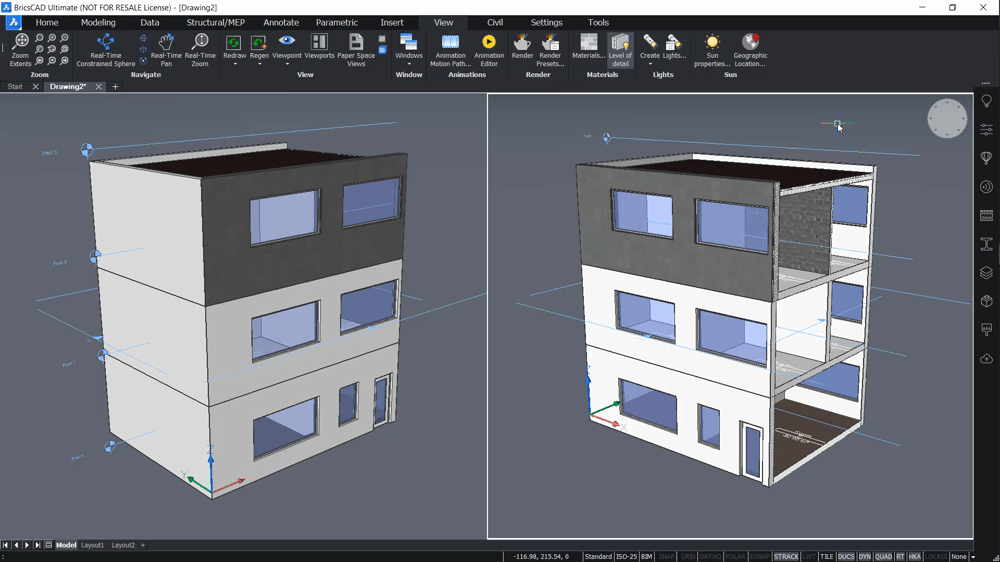Toggle DUCS in the status bar
This screenshot has height=562, width=1000.
(846, 557)
